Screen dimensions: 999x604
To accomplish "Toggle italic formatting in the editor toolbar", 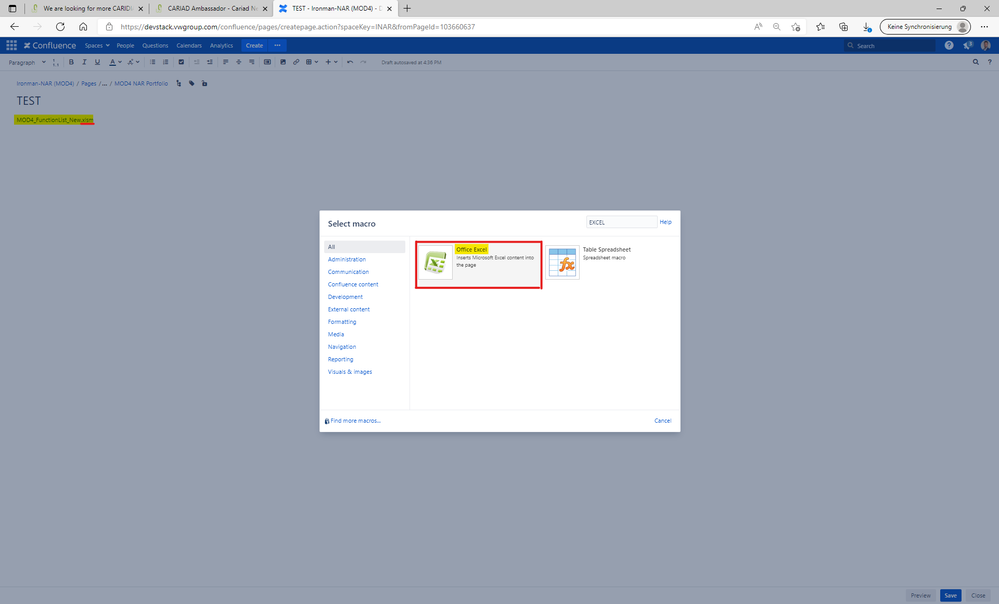I will pyautogui.click(x=84, y=62).
